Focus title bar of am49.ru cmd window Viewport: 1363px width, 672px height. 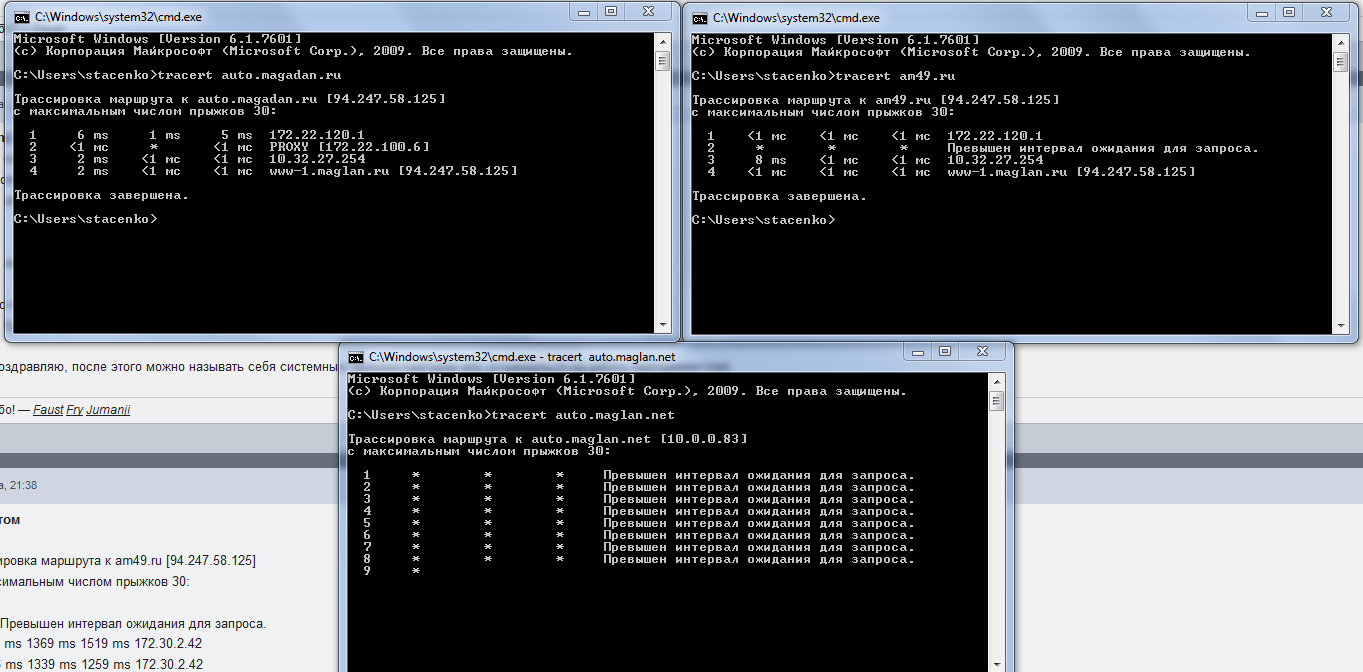click(x=1000, y=17)
